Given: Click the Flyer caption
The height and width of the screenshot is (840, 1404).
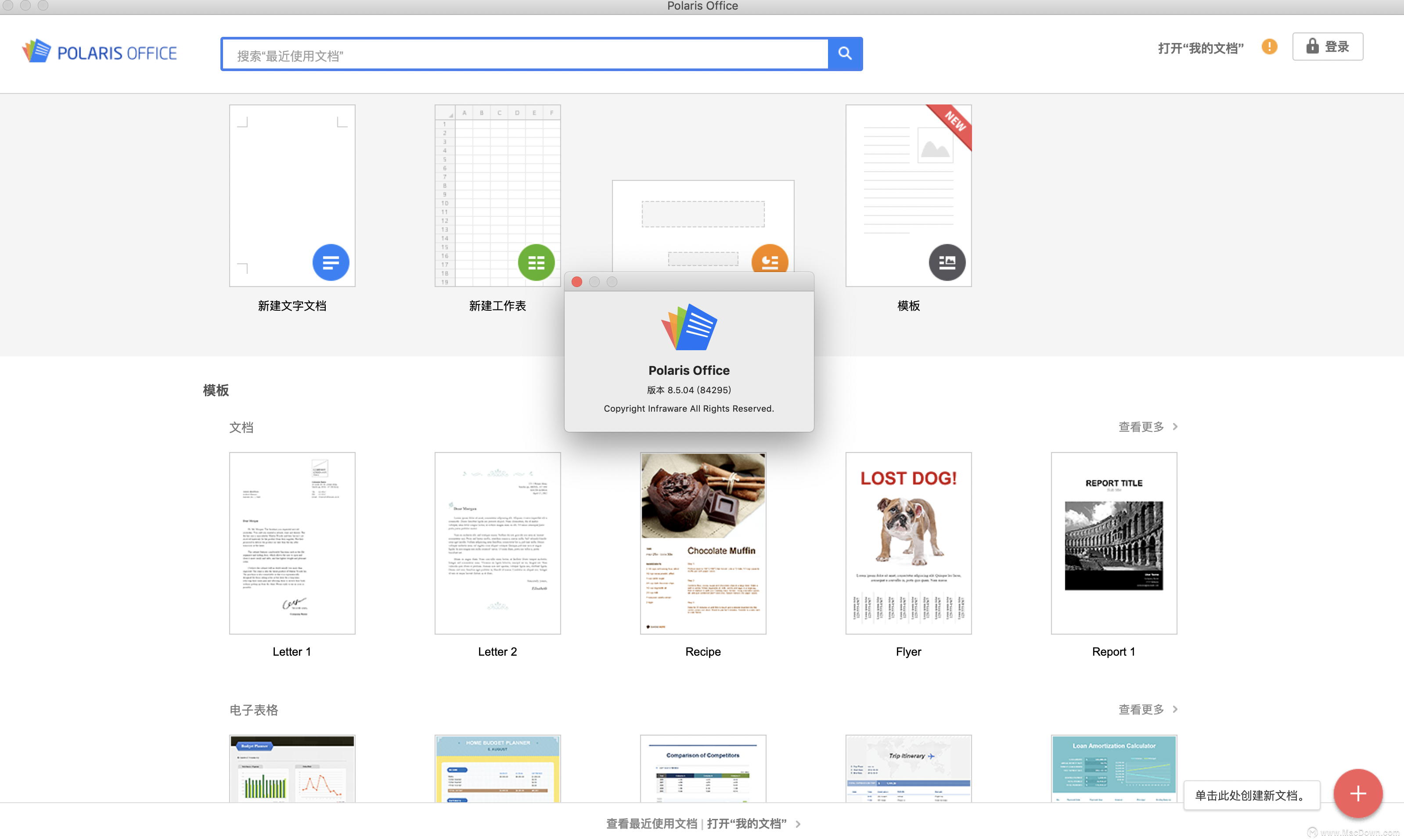Looking at the screenshot, I should [x=909, y=652].
